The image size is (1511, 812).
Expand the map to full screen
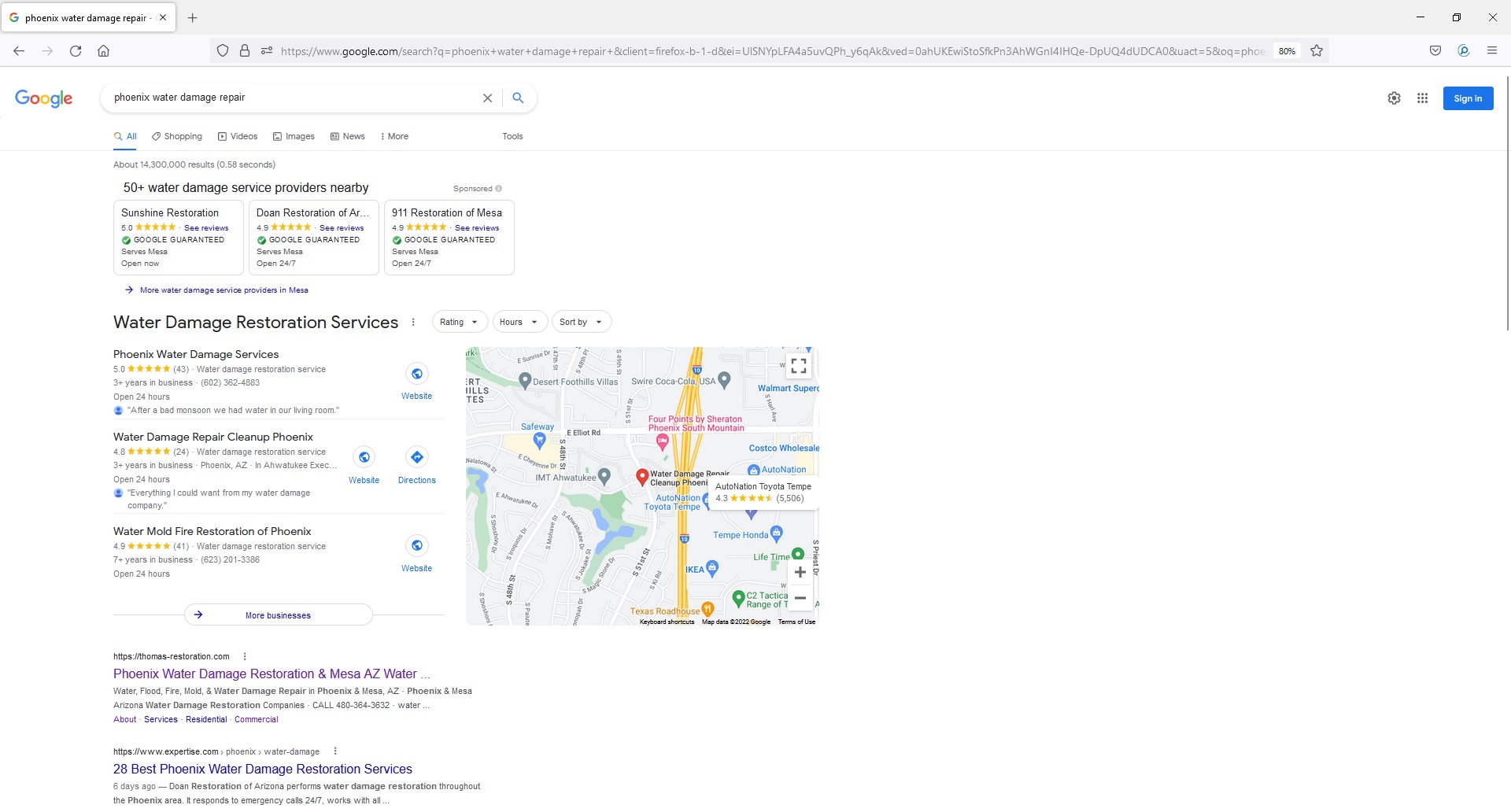(x=798, y=366)
